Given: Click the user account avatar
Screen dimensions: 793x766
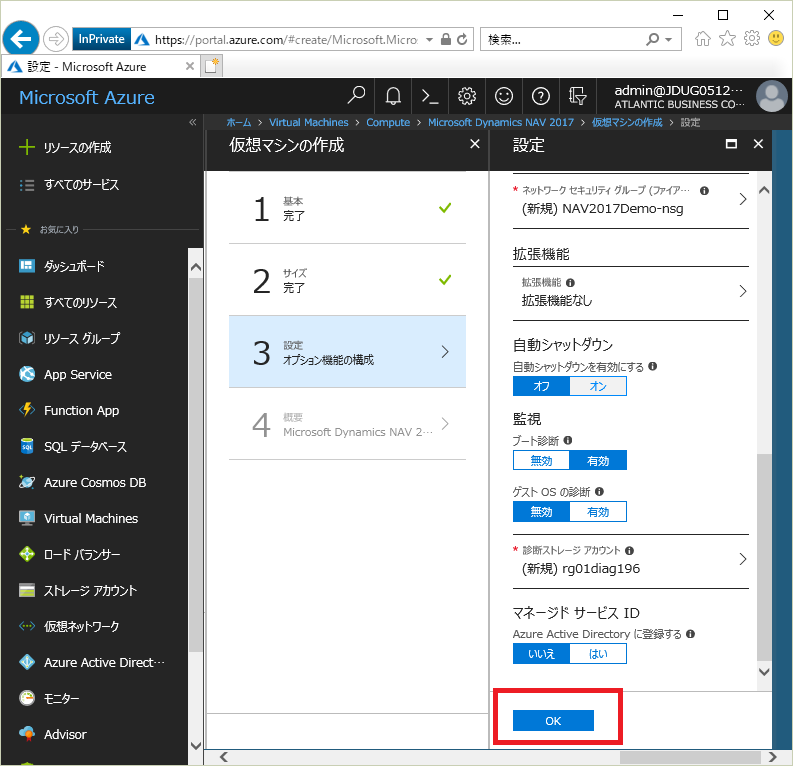Looking at the screenshot, I should click(x=771, y=96).
